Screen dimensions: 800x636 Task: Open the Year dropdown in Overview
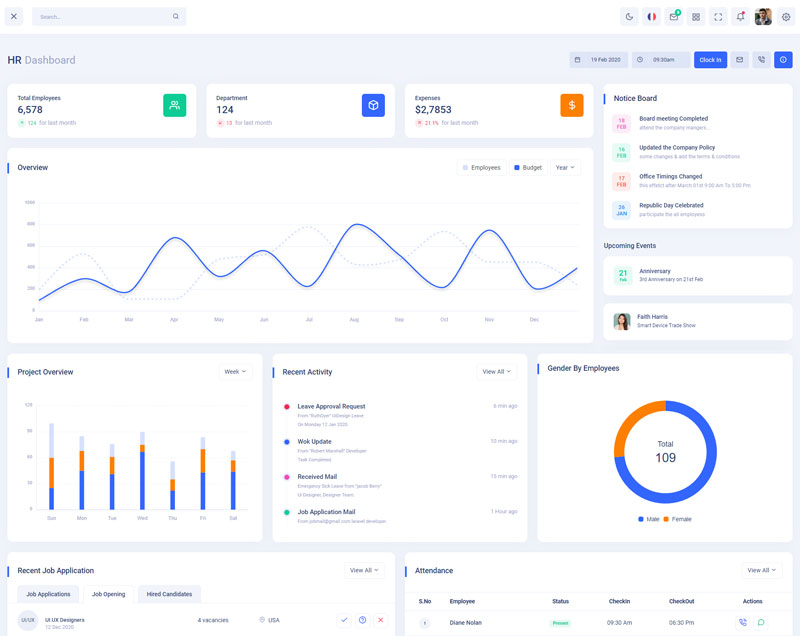[x=565, y=168]
